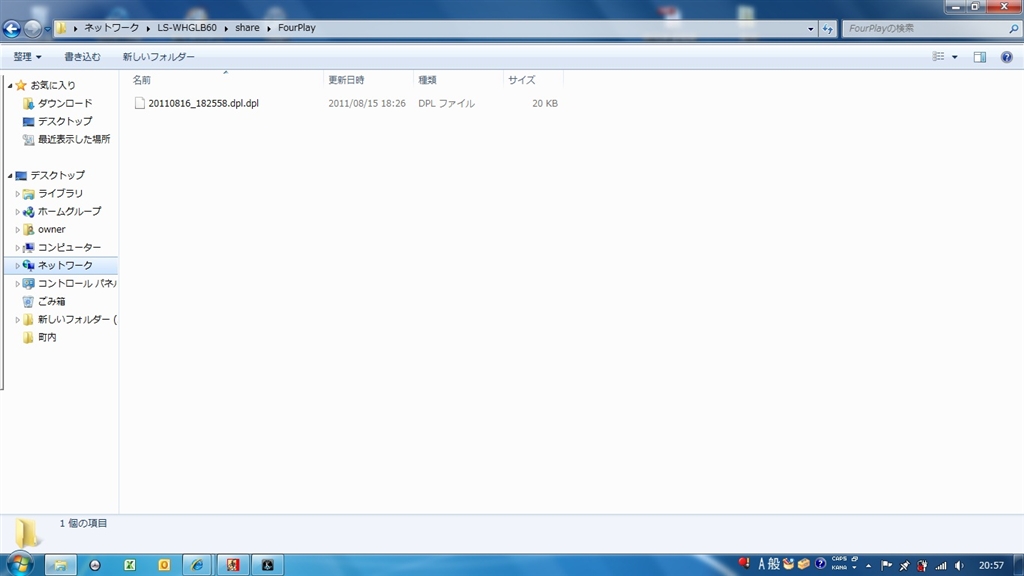Click the IME input mode A indicator
The height and width of the screenshot is (576, 1024).
(761, 564)
